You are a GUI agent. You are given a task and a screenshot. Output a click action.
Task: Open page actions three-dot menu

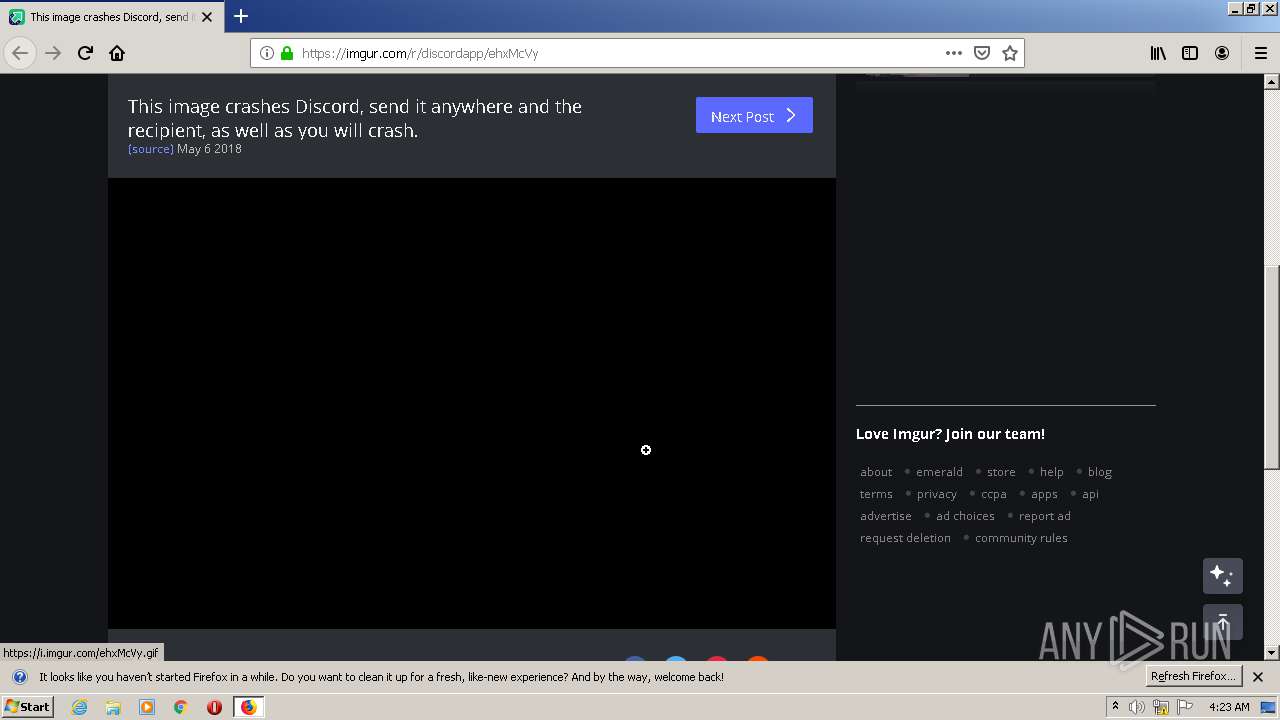[954, 53]
